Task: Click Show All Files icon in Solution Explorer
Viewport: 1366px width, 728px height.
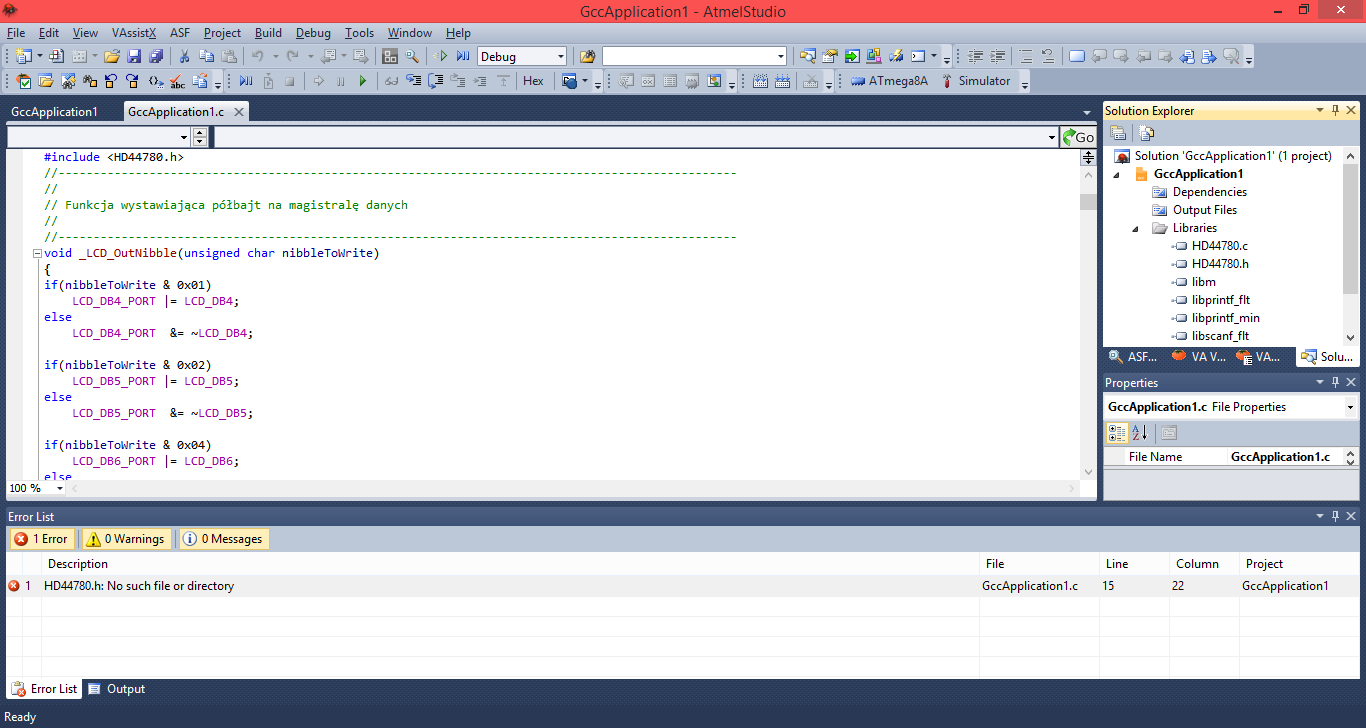Action: coord(1146,133)
